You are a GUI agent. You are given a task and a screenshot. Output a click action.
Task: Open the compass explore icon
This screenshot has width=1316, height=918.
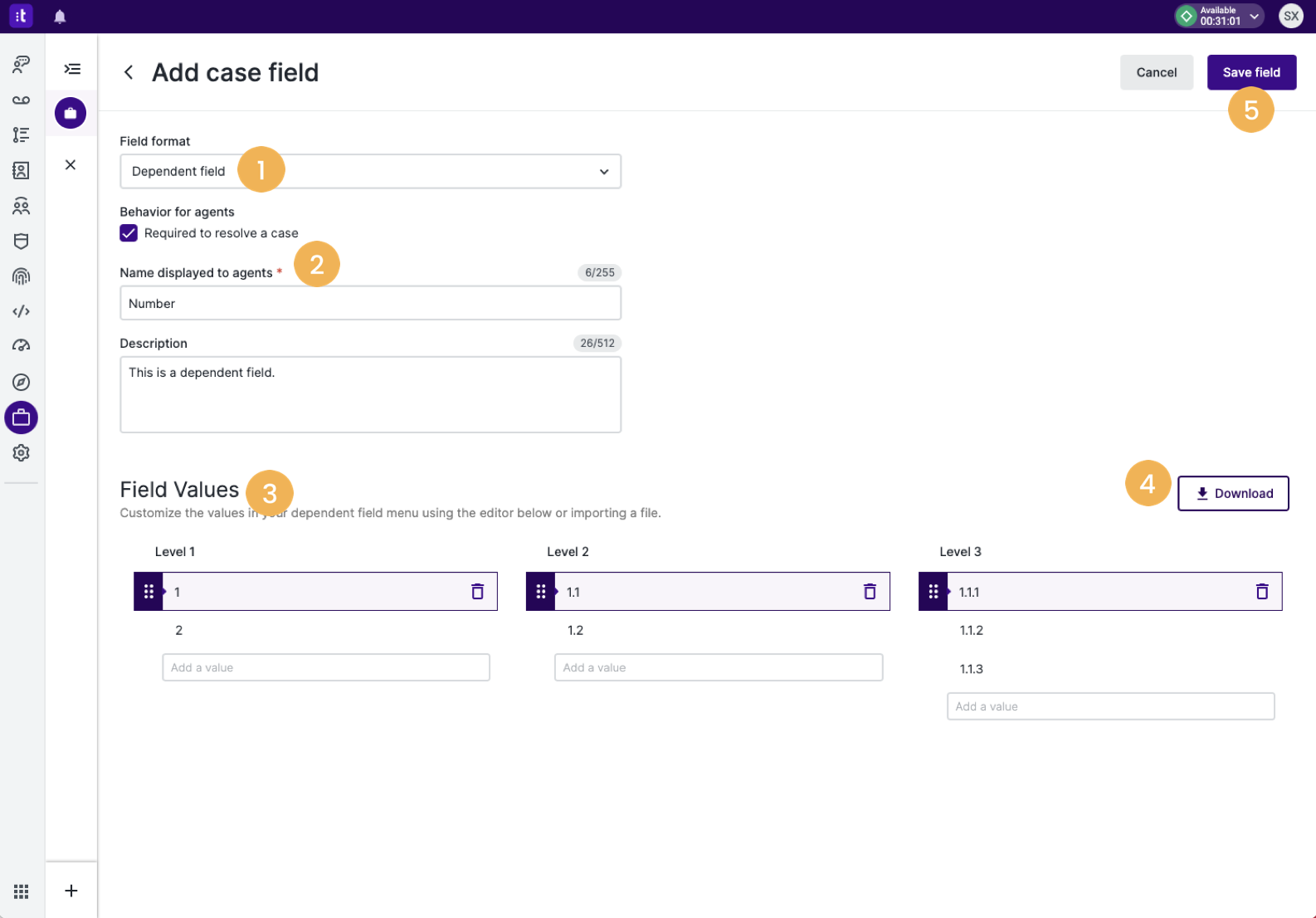(21, 382)
